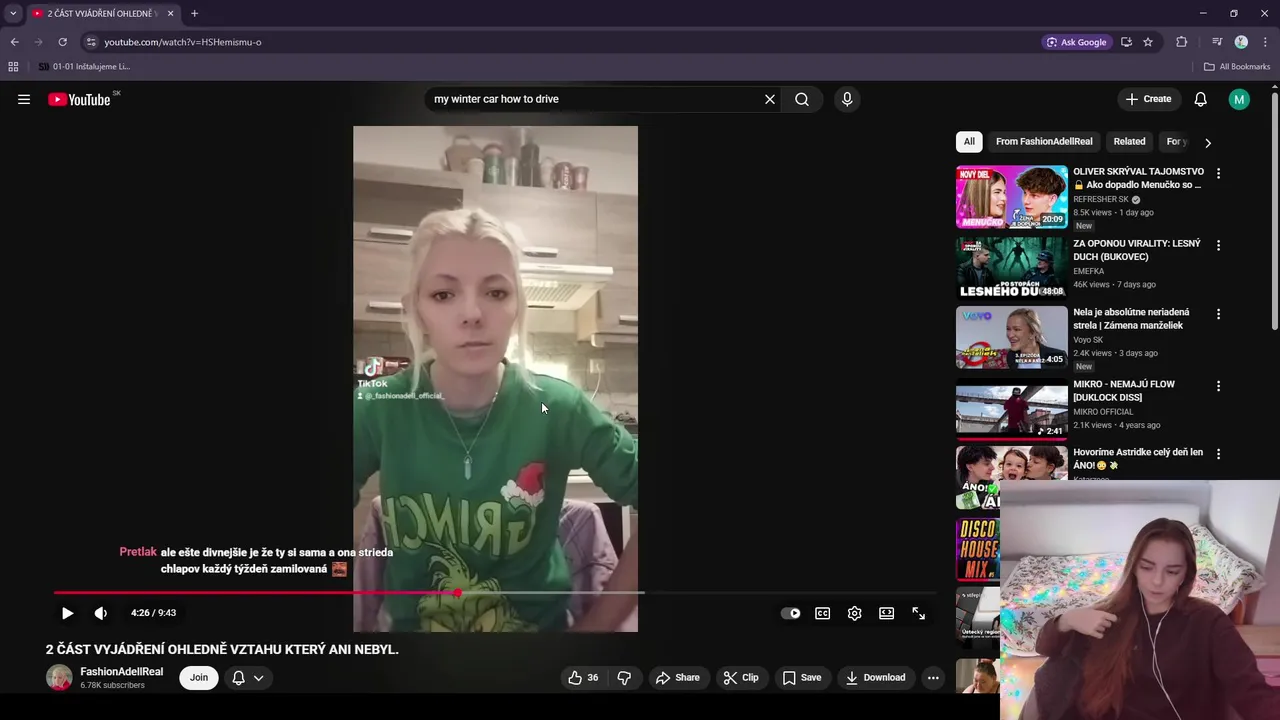Switch to theater mode
The image size is (1280, 720).
coord(886,613)
